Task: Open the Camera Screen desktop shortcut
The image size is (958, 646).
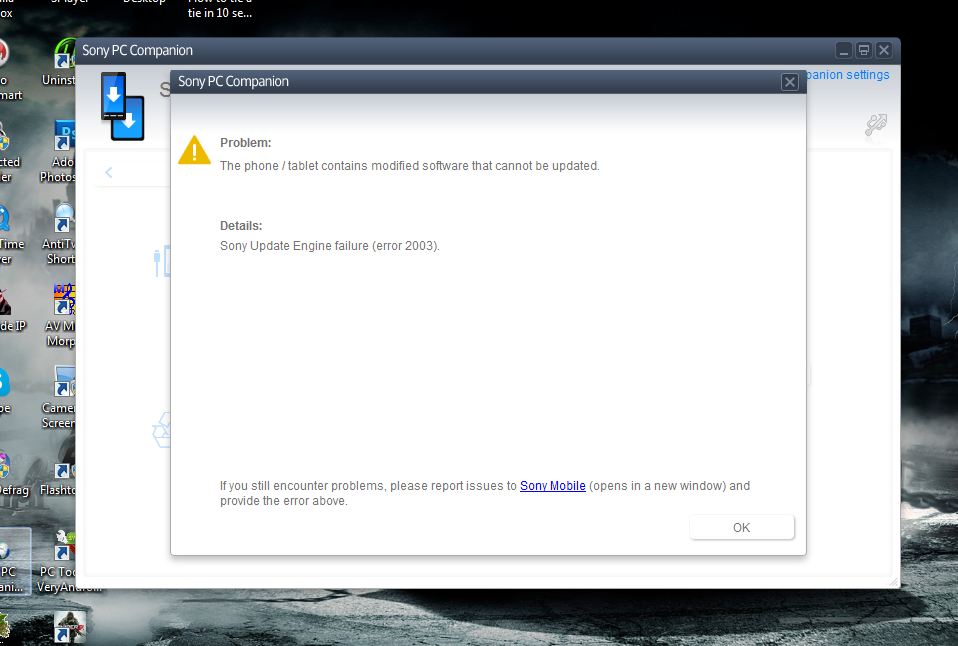Action: pyautogui.click(x=60, y=397)
